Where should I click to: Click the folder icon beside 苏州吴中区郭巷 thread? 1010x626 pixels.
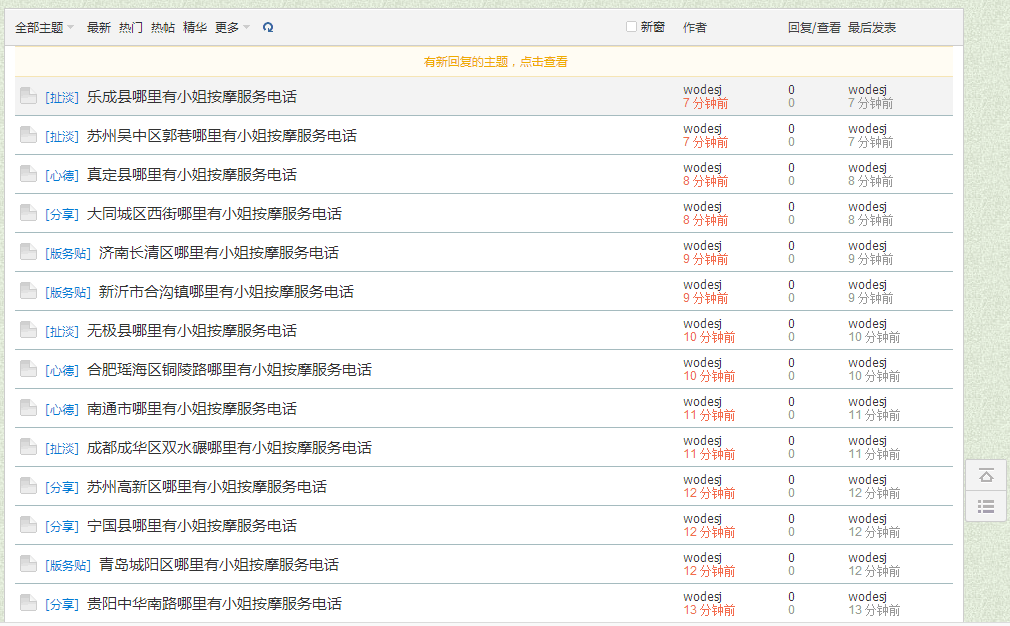coord(28,135)
